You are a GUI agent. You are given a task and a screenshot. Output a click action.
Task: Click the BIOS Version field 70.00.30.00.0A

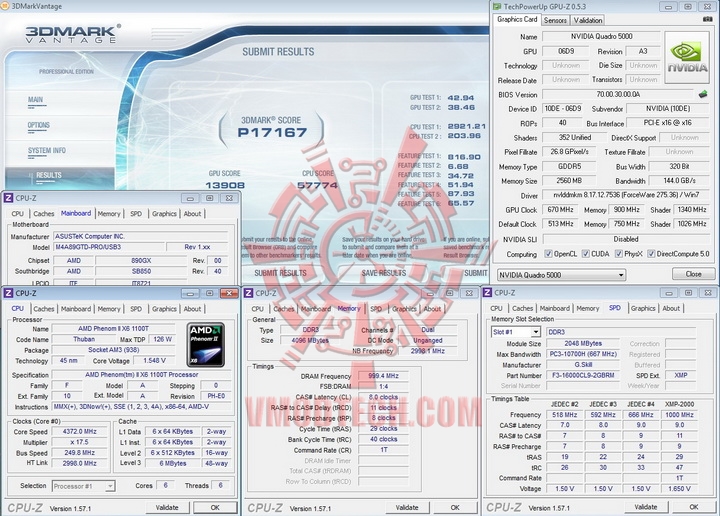click(618, 94)
